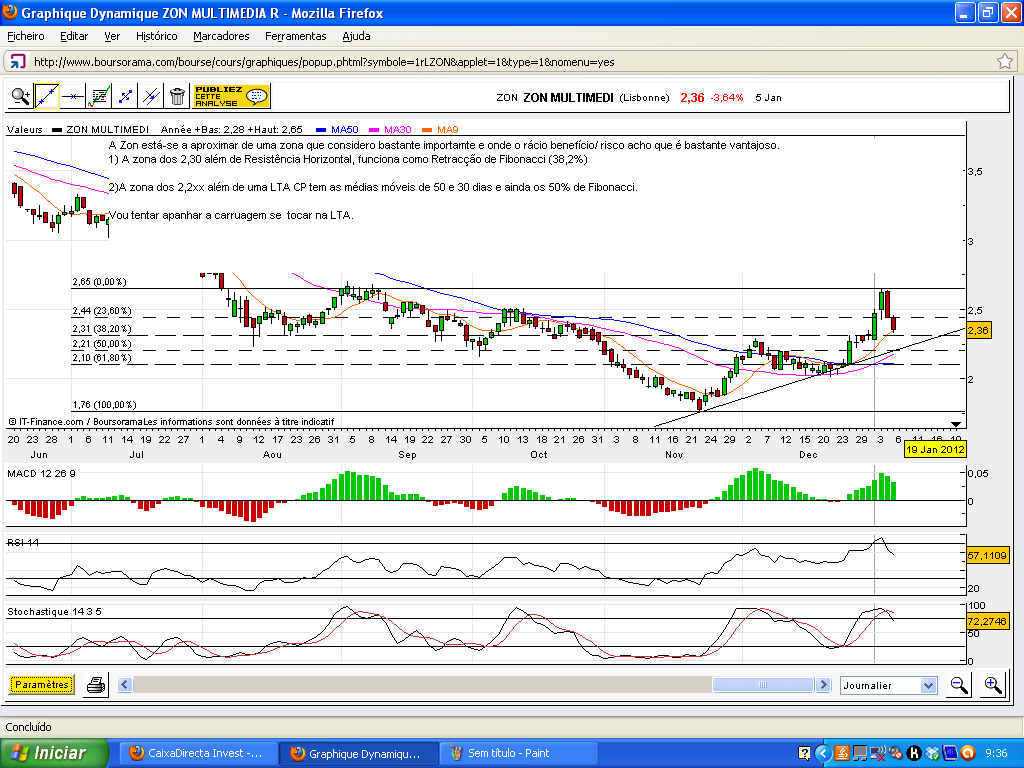Click the Windows Iniciar start button
Screen dimensions: 1024x768
(54, 754)
